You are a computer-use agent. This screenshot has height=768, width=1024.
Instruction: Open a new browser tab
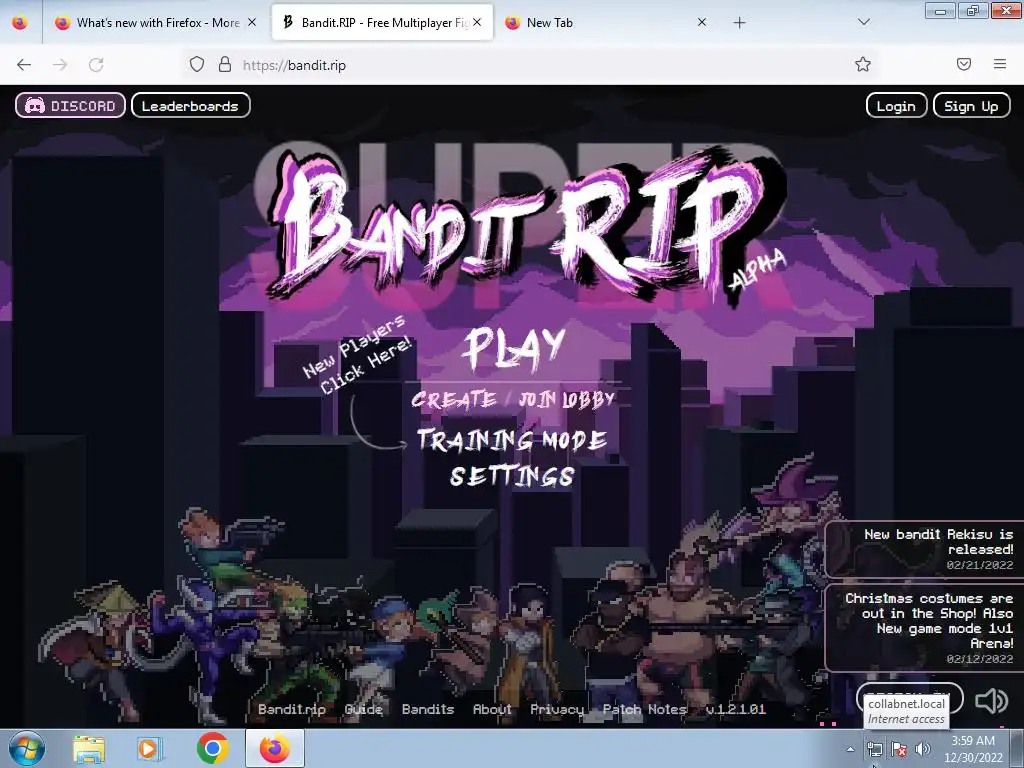tap(739, 23)
